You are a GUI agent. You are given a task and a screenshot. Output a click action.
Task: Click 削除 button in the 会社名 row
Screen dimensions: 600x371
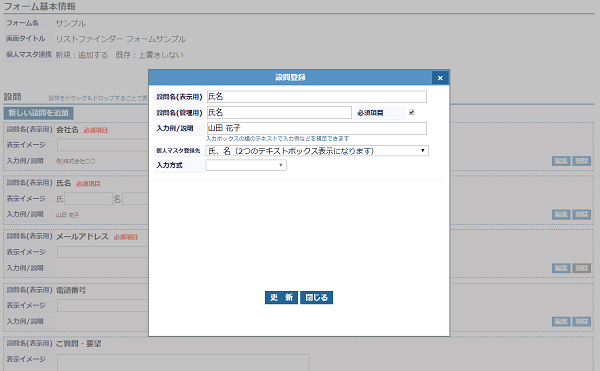coord(582,161)
